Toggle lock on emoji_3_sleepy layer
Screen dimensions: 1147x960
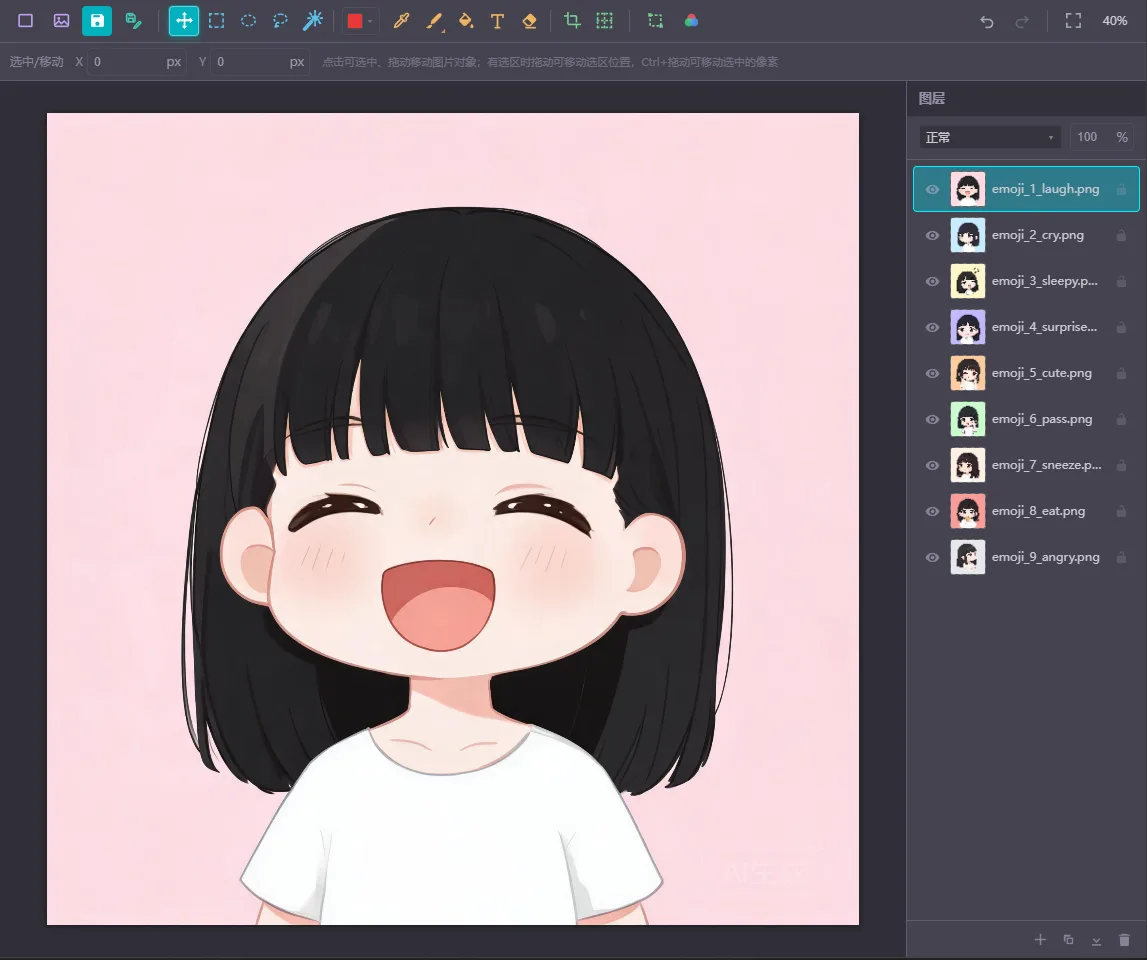[x=1121, y=282]
